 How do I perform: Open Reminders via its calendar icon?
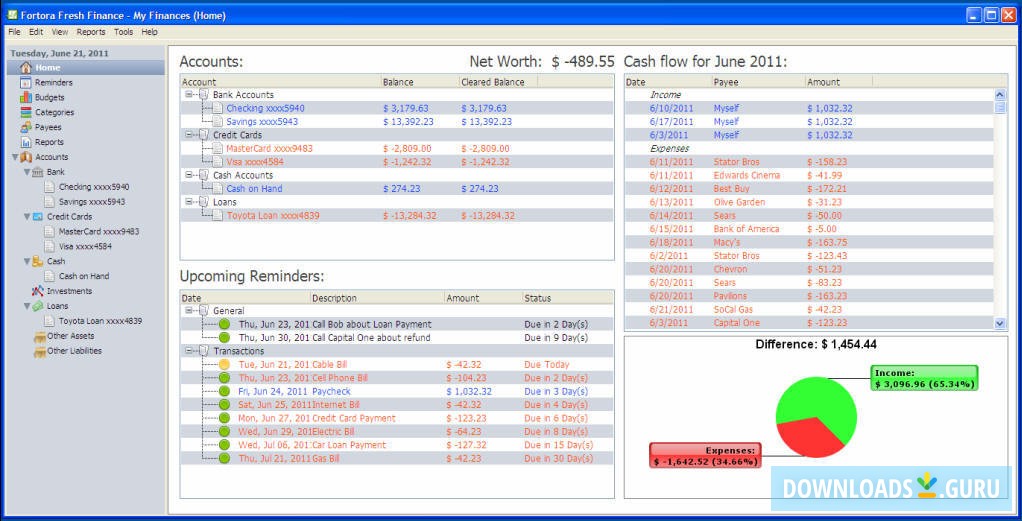tap(26, 83)
